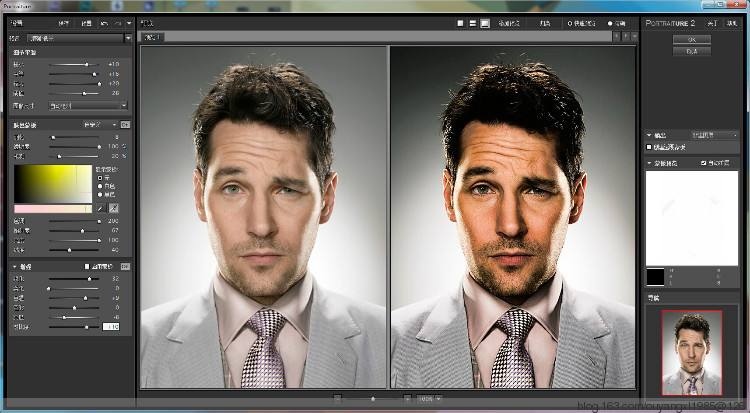This screenshot has width=750, height=413.
Task: Open the zoom percentage dropdown below preview
Action: pos(428,397)
